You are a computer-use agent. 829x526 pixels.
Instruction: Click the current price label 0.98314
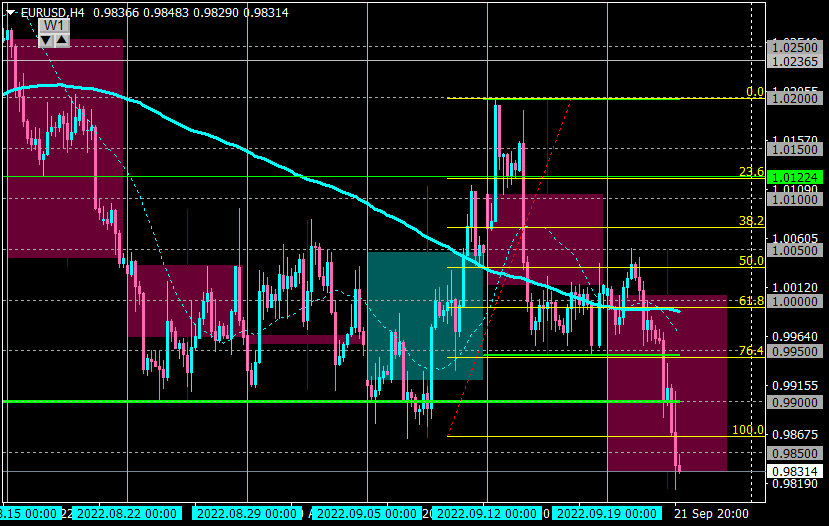795,471
